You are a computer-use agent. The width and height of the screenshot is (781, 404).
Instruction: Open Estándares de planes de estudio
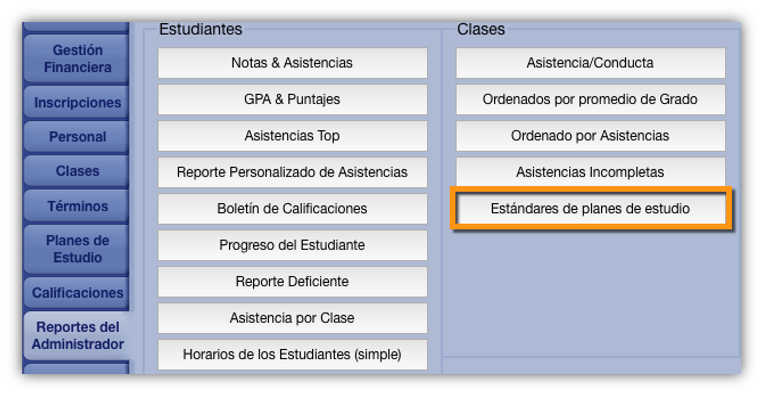point(590,209)
